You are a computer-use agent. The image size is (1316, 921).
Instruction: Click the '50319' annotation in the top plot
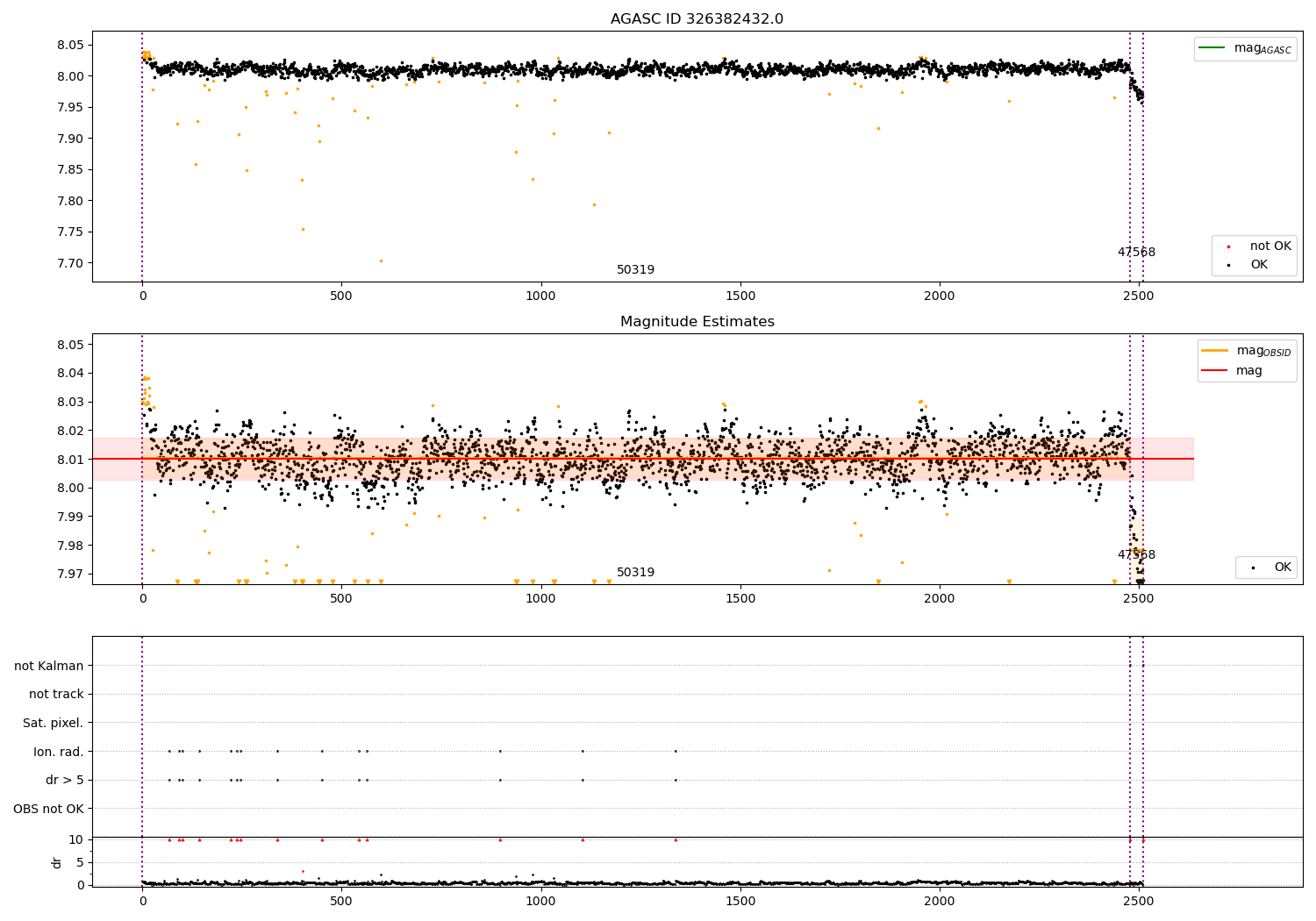635,270
